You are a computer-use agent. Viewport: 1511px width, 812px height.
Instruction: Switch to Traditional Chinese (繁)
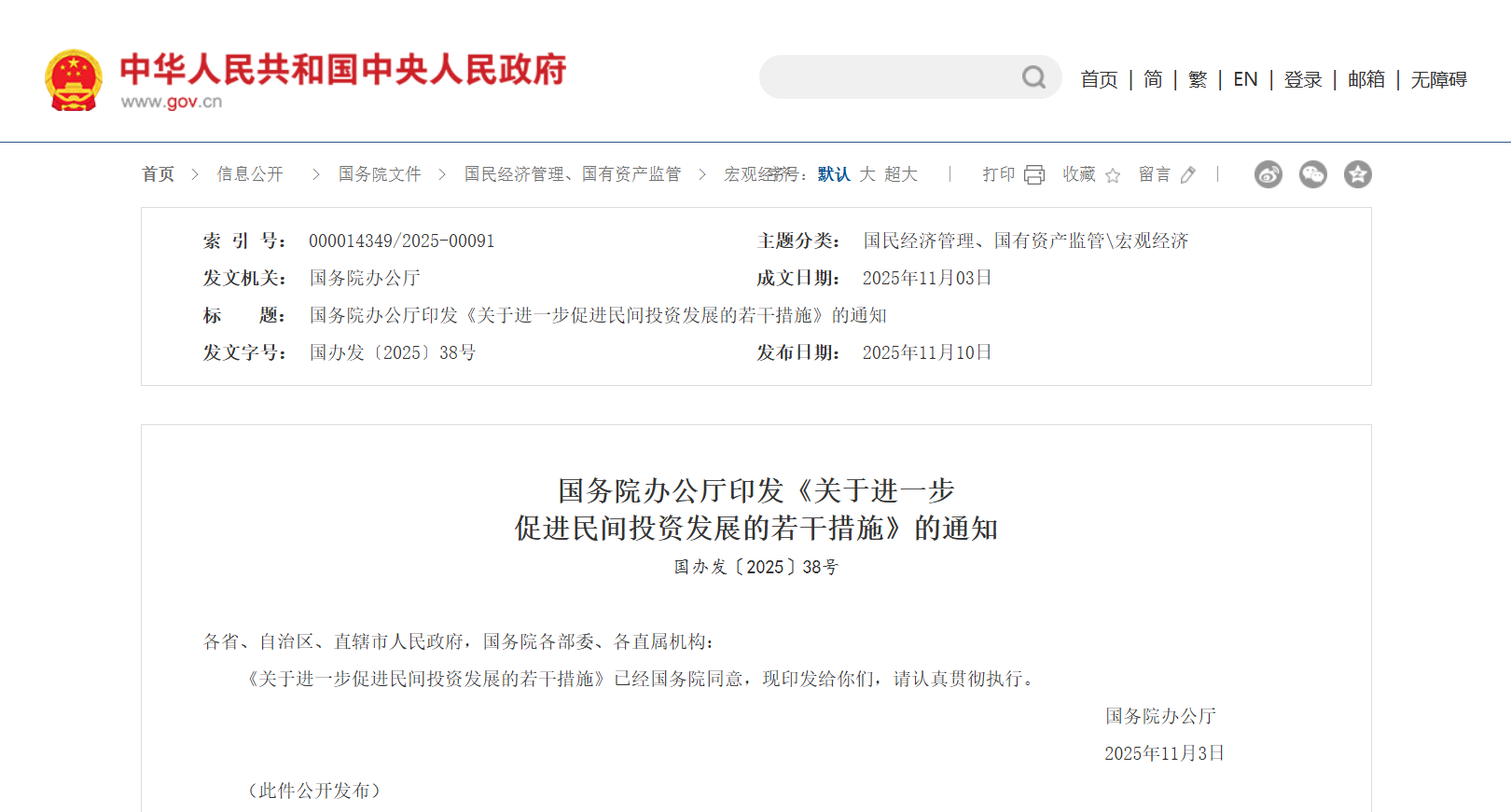pos(1198,80)
